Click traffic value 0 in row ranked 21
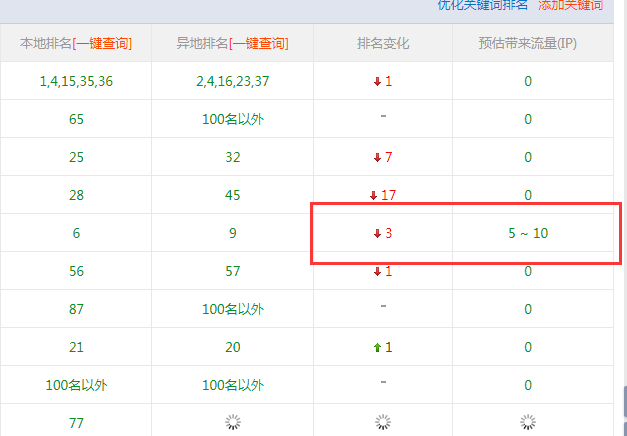Image resolution: width=627 pixels, height=436 pixels. coord(528,347)
